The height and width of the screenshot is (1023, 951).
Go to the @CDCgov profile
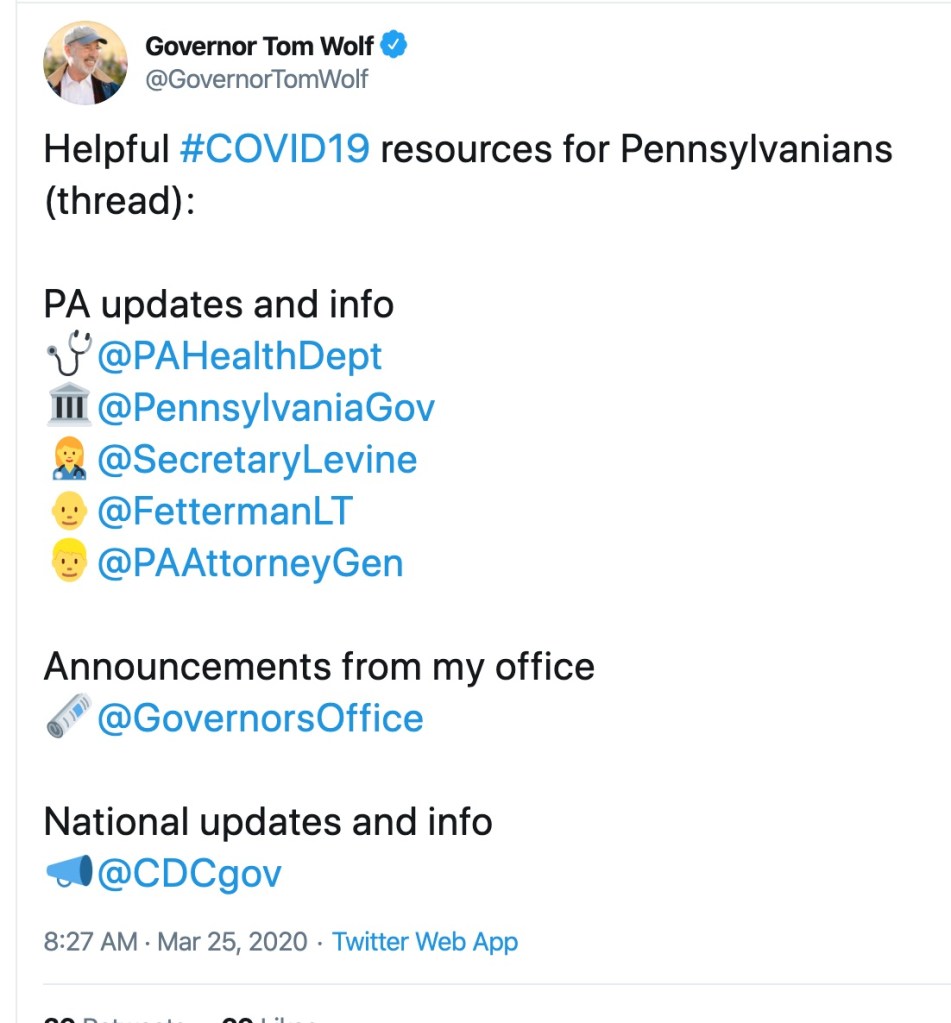(x=189, y=874)
